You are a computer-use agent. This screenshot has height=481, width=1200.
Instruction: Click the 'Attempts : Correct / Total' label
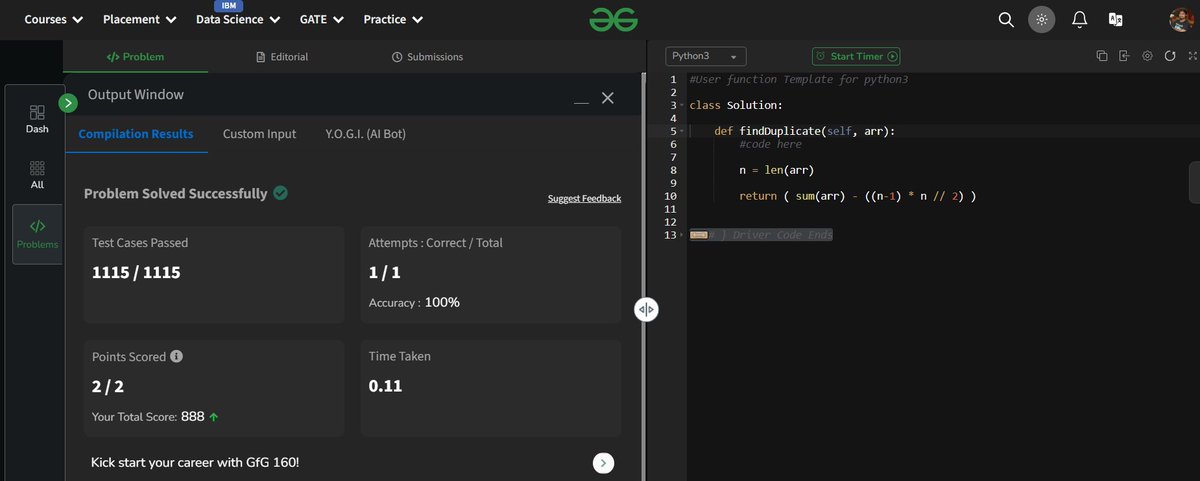(435, 243)
